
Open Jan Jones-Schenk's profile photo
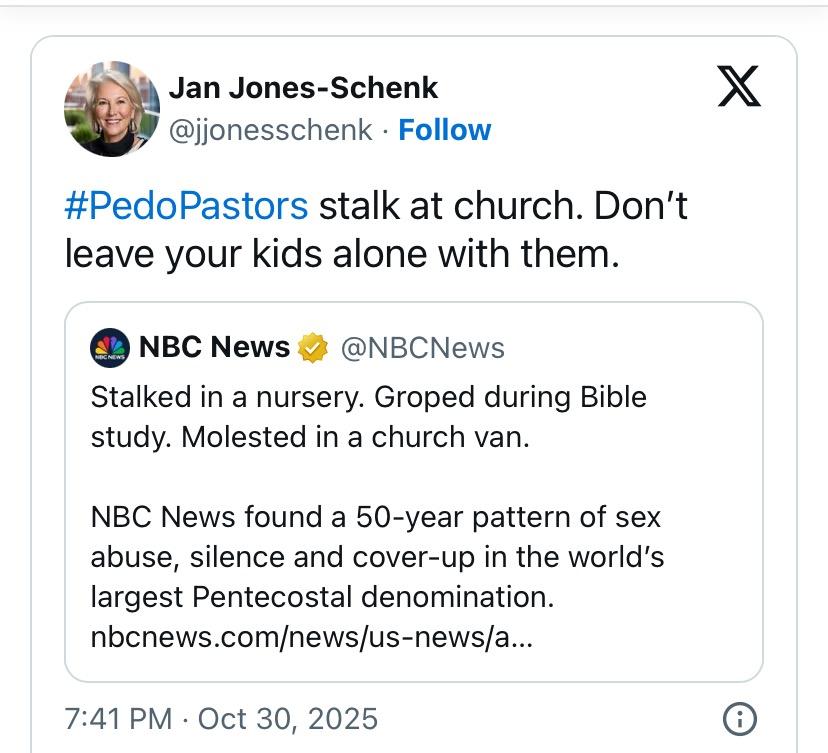pos(112,109)
